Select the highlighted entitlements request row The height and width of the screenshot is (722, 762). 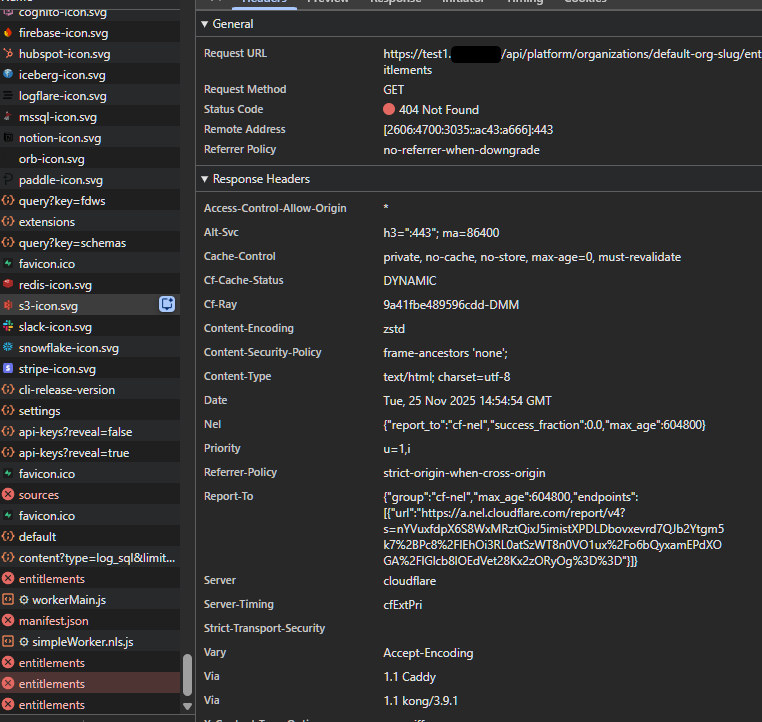(x=90, y=683)
